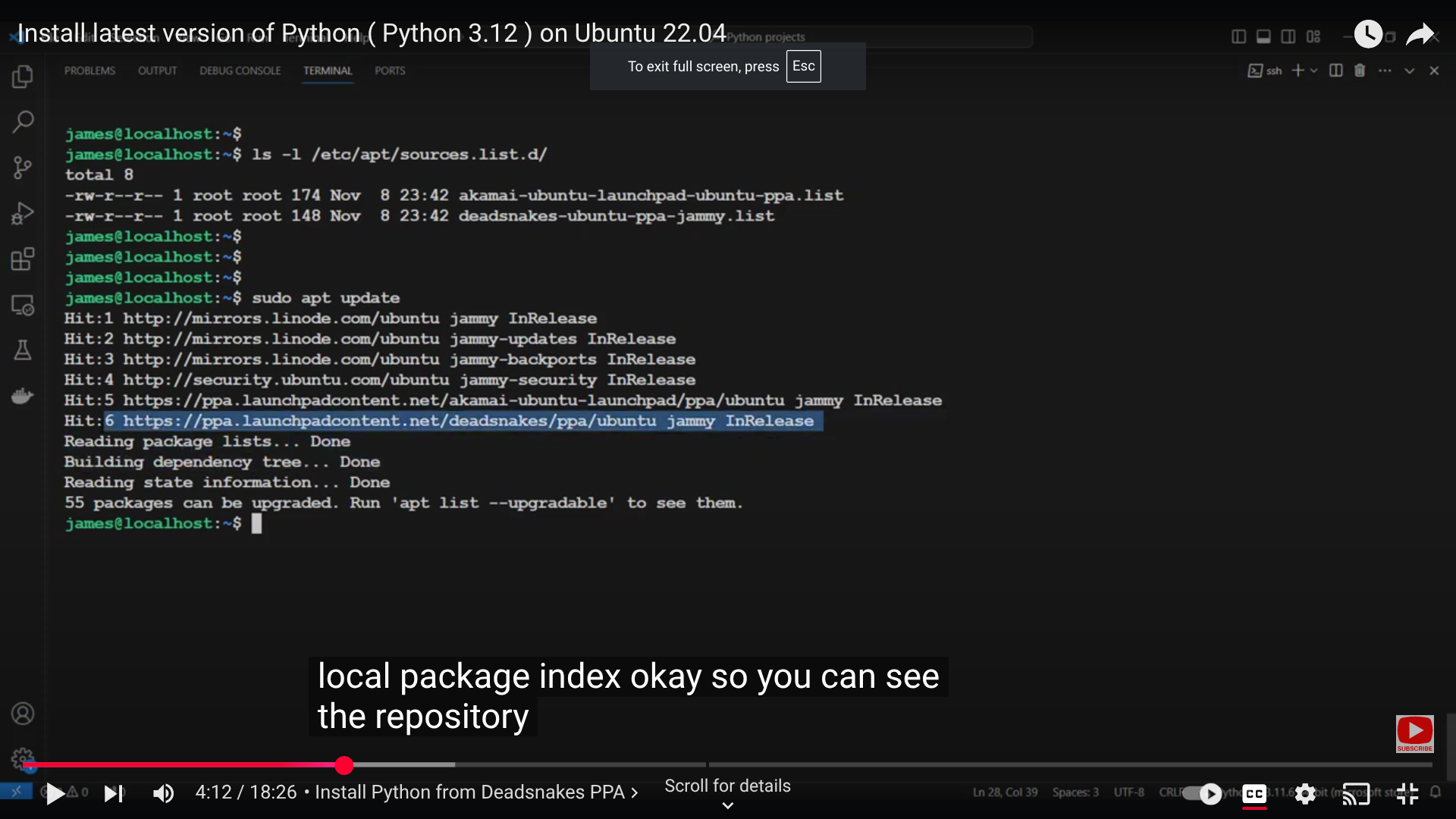
Task: Click the 4:12 / 18:26 time display
Action: pyautogui.click(x=246, y=792)
